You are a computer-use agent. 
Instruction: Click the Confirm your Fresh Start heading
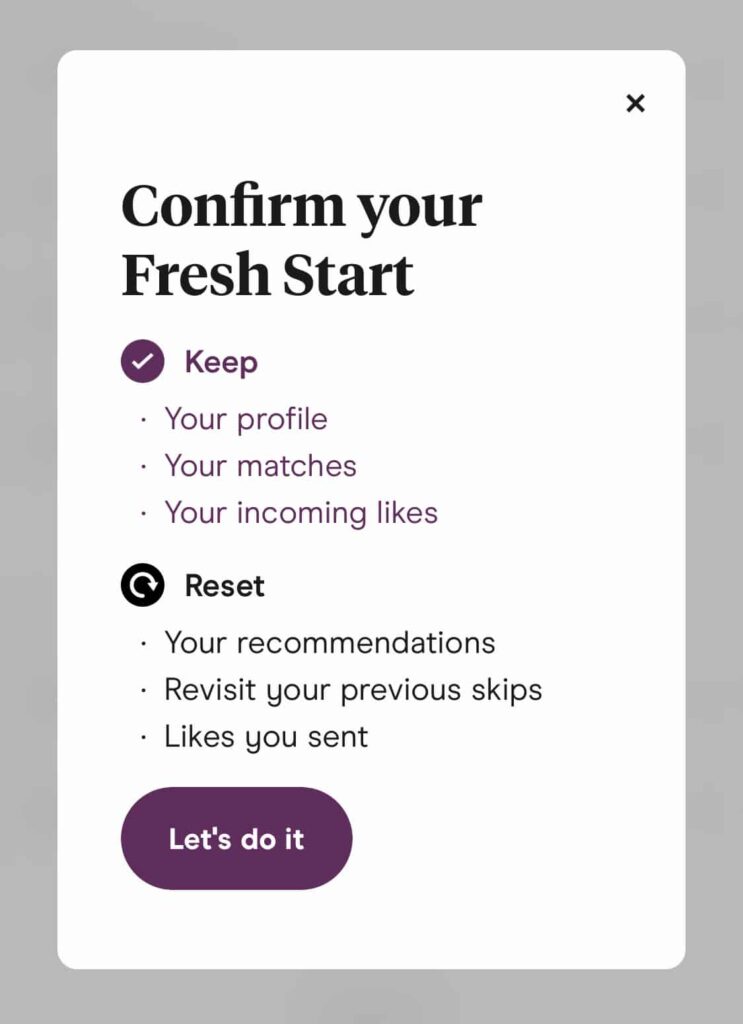(x=301, y=238)
